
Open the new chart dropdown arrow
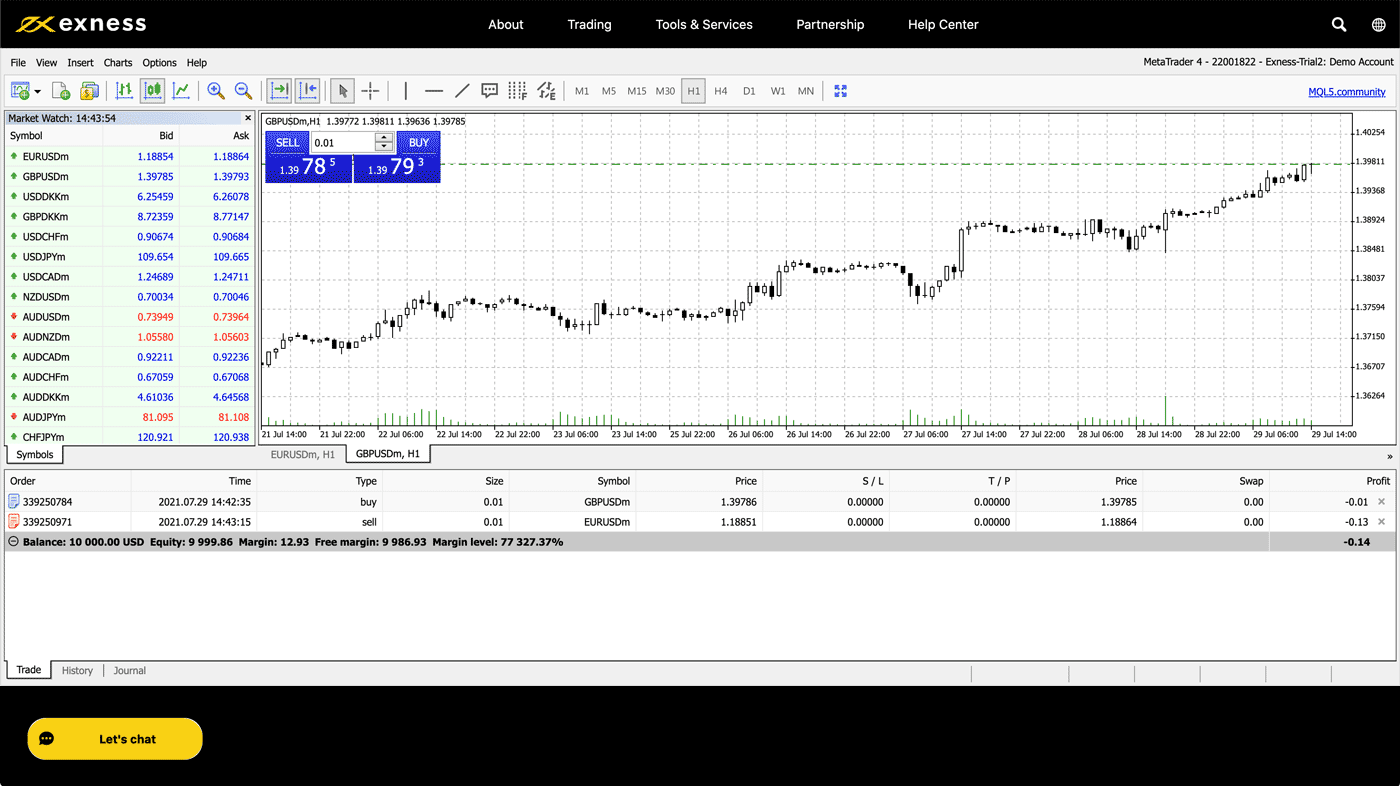click(38, 92)
